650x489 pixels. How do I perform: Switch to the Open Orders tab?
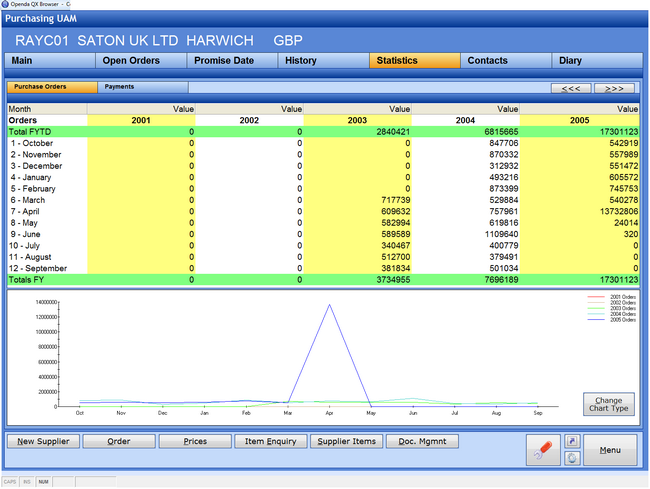pyautogui.click(x=141, y=61)
